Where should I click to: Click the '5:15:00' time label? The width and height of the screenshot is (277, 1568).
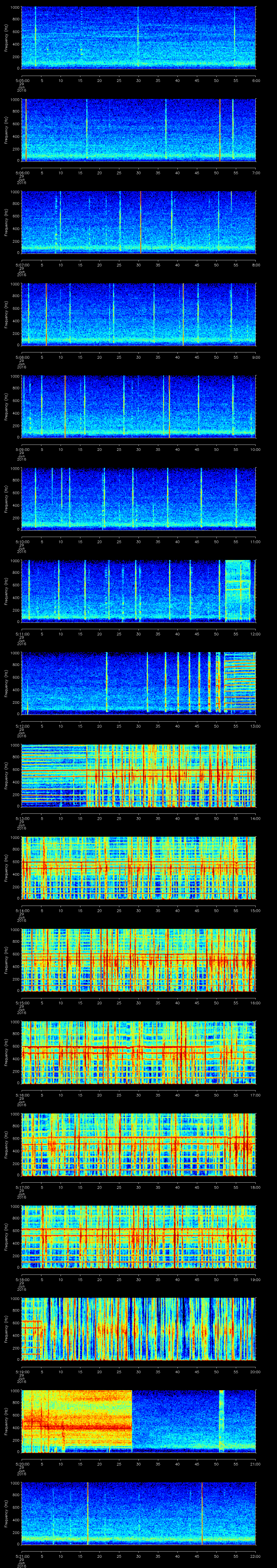[22, 1003]
